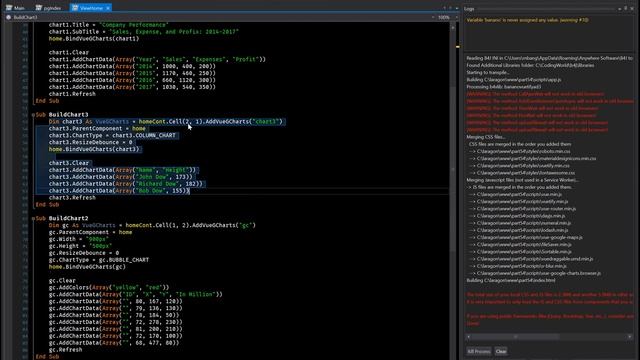The height and width of the screenshot is (360, 640).
Task: Click the chart1 '2014', 1000, 400, 200 line
Action: pos(132,67)
